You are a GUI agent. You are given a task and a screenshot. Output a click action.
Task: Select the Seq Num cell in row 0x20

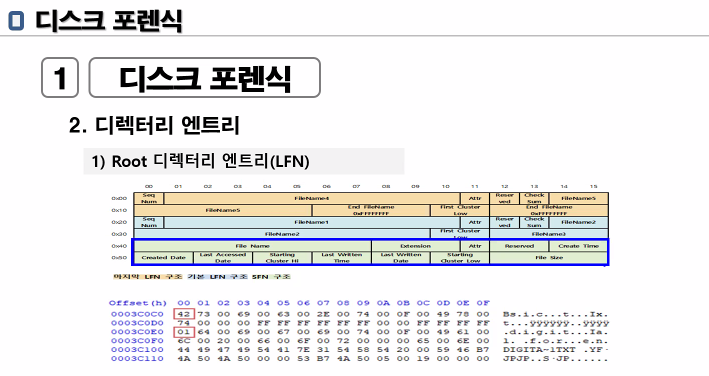tap(149, 222)
